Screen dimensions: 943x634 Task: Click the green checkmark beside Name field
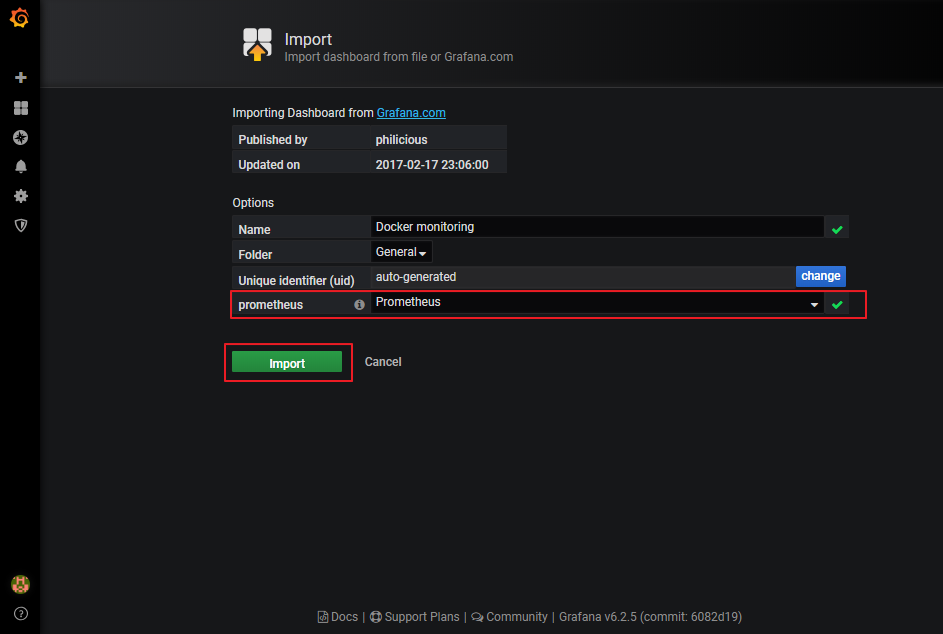pyautogui.click(x=837, y=229)
